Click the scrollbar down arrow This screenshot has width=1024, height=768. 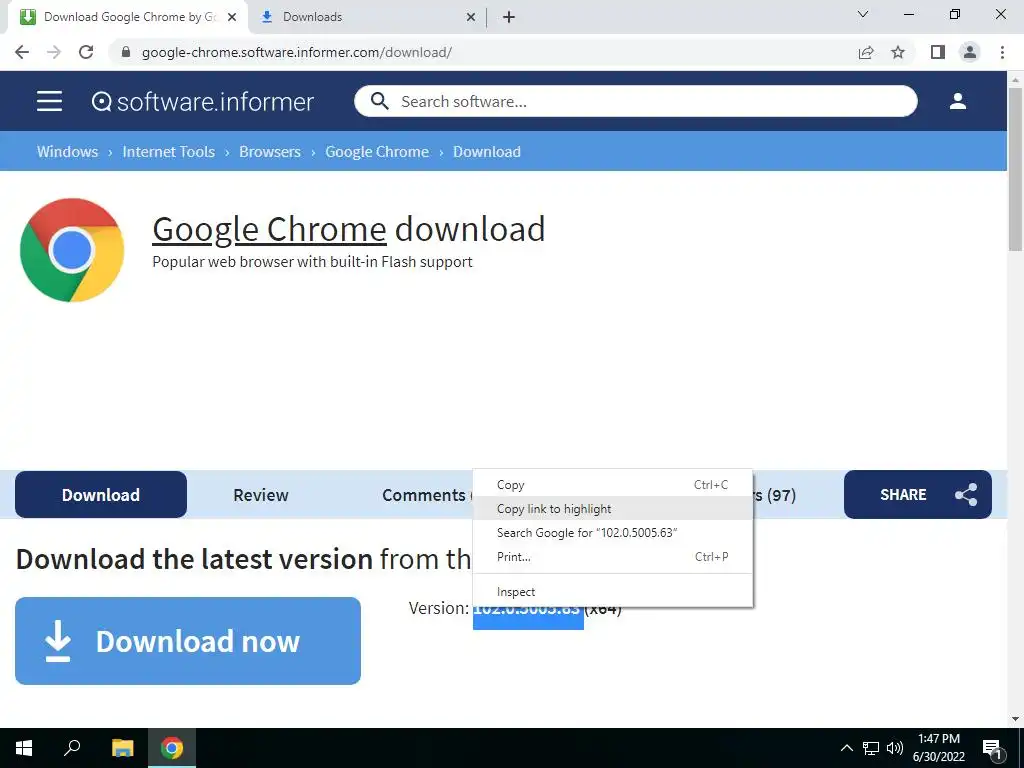[x=1015, y=719]
